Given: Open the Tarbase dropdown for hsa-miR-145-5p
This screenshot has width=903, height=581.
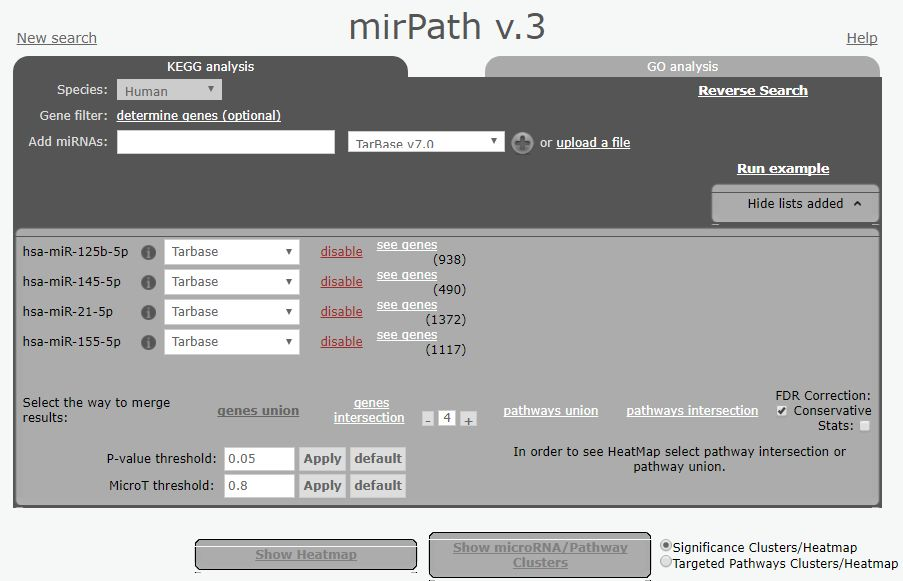Looking at the screenshot, I should 231,281.
